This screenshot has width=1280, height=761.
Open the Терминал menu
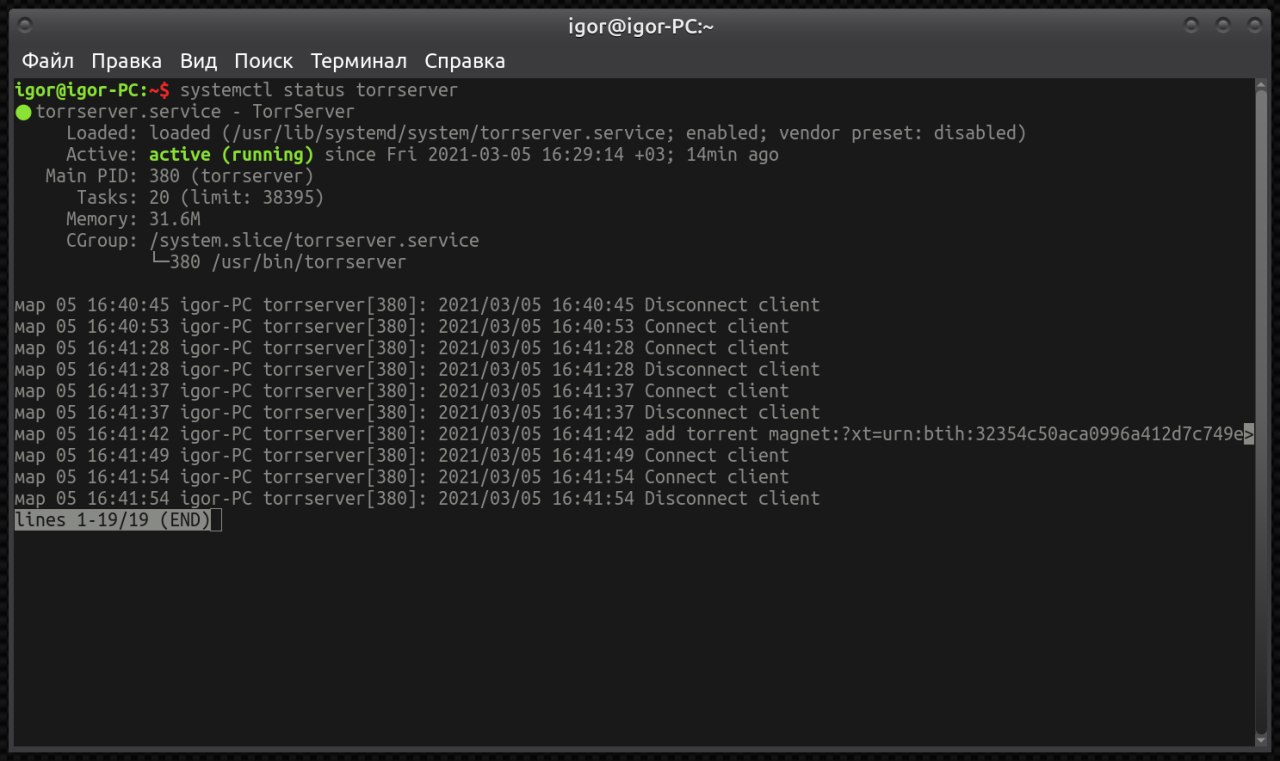(x=358, y=61)
